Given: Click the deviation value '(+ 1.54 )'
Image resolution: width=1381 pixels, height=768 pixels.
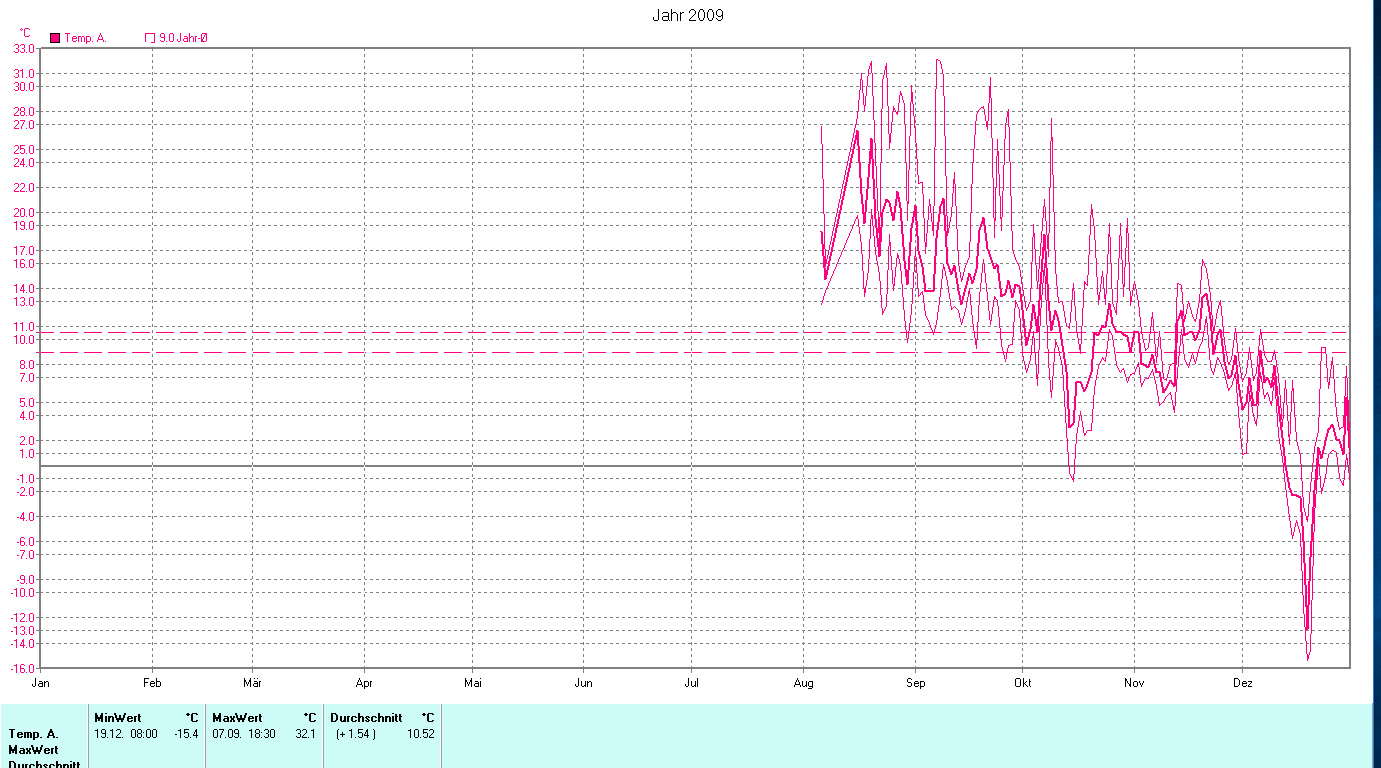Looking at the screenshot, I should point(355,734).
